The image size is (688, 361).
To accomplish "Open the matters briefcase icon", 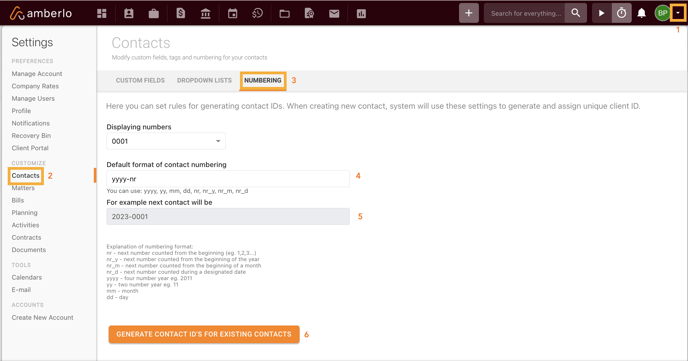I will (x=154, y=14).
